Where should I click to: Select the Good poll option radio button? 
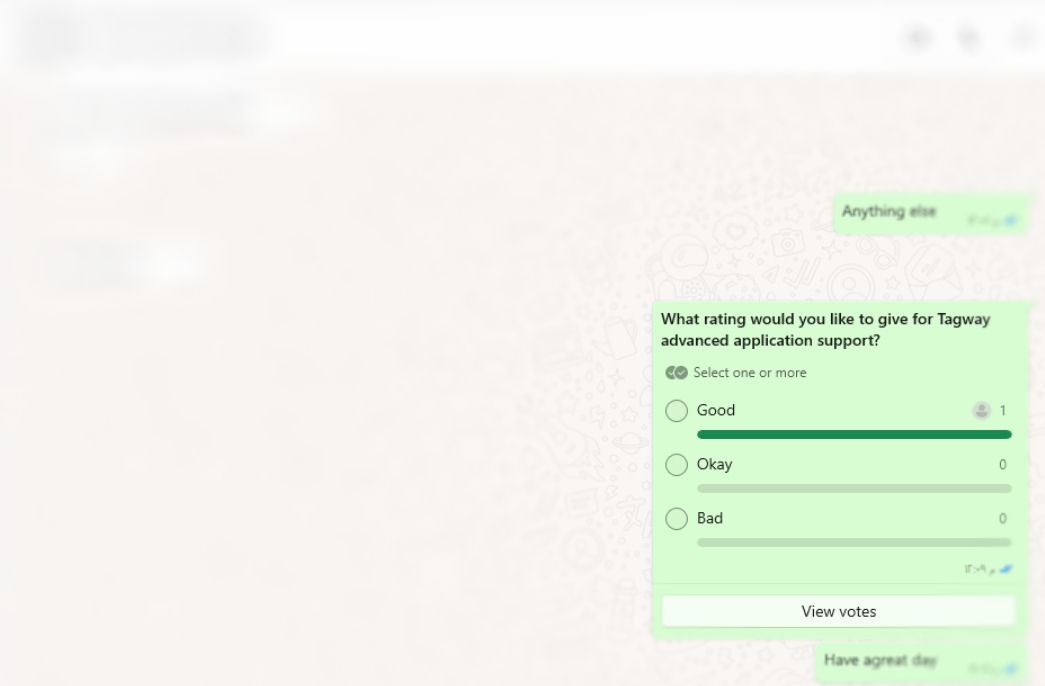click(x=677, y=411)
